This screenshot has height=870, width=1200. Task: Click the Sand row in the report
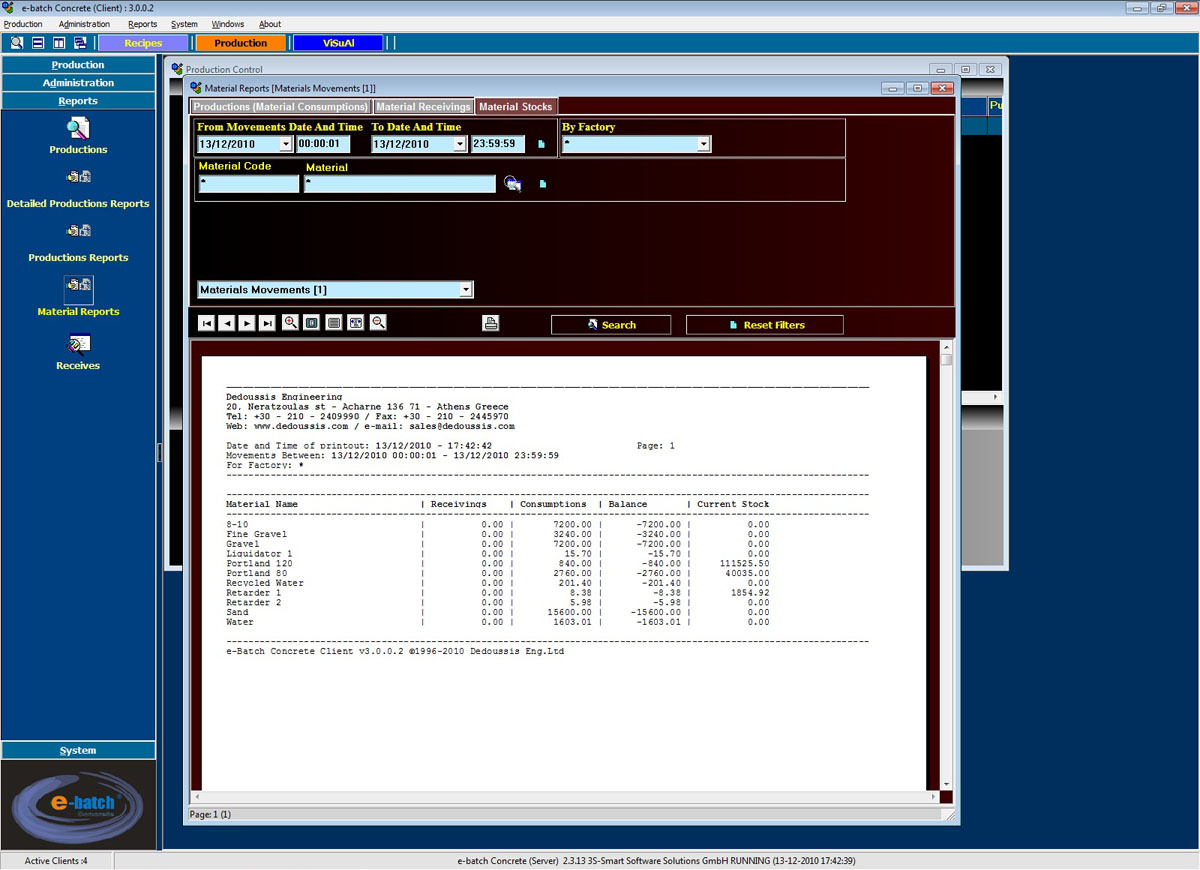(498, 613)
